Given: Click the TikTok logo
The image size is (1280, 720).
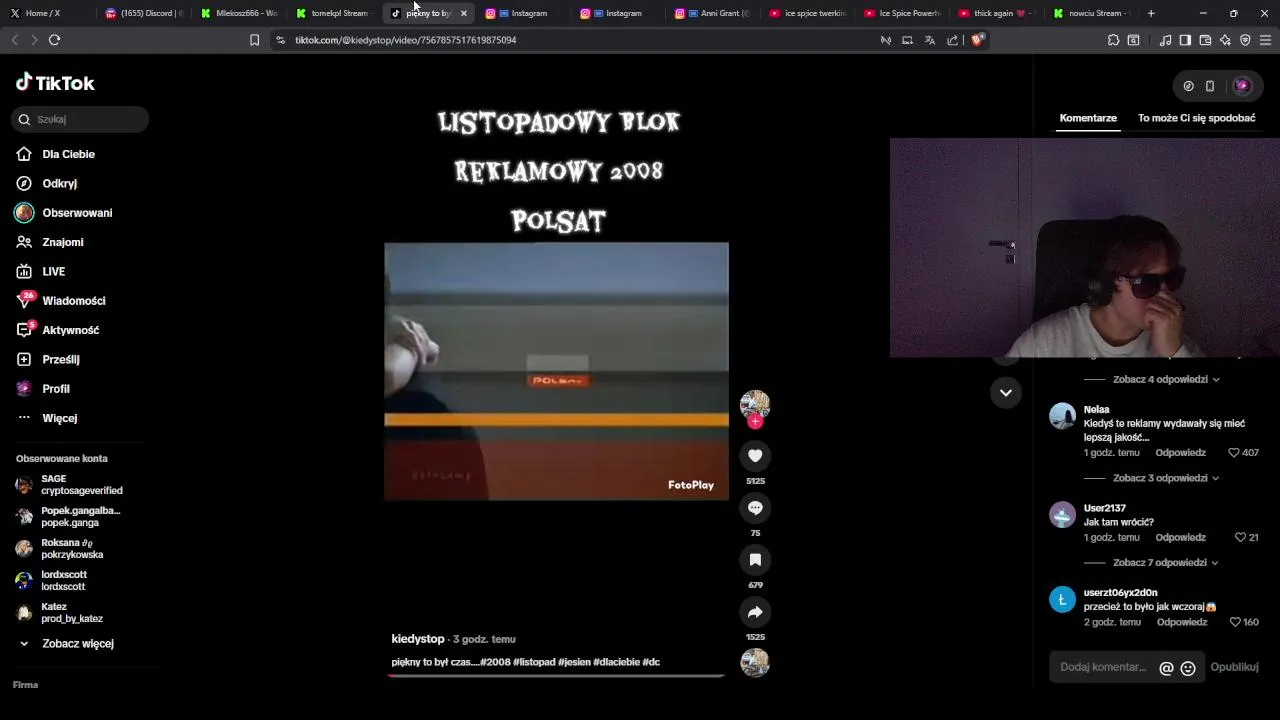Looking at the screenshot, I should 55,83.
